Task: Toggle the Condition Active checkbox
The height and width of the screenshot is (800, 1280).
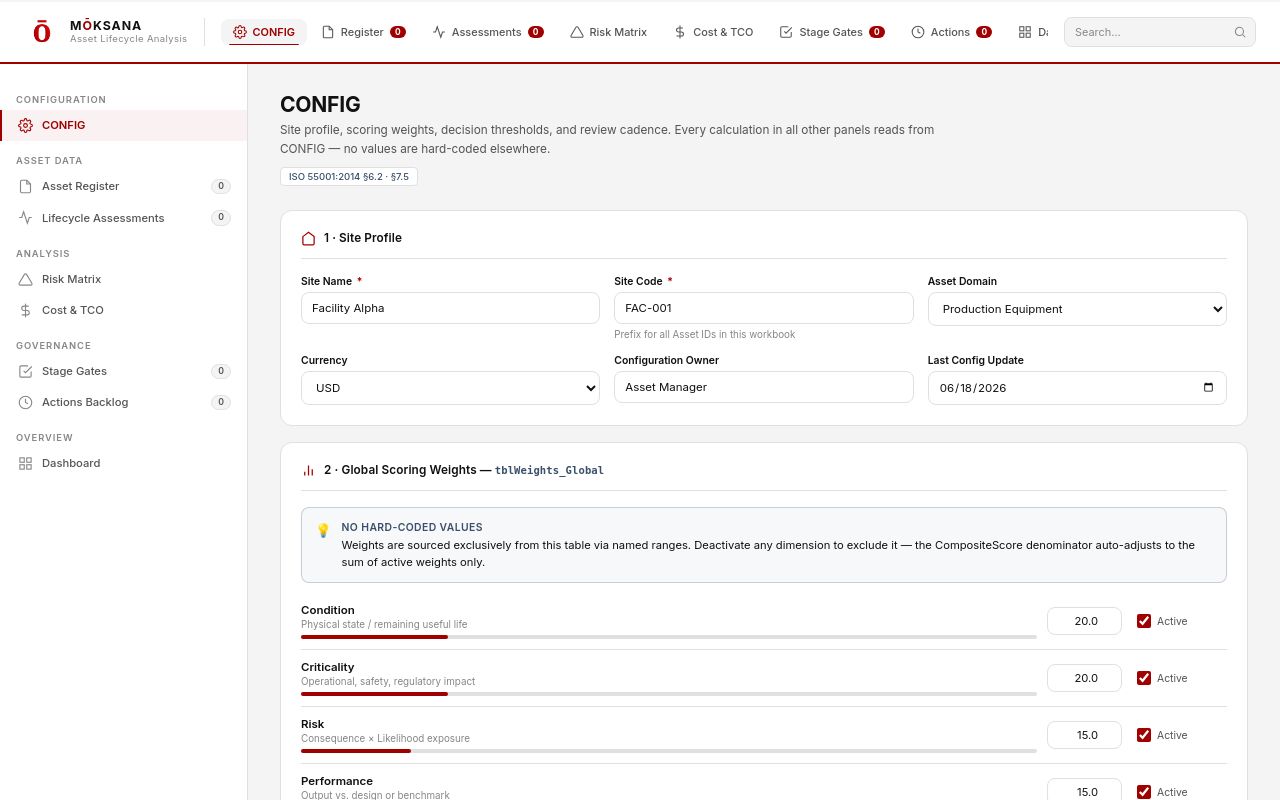Action: (1144, 621)
